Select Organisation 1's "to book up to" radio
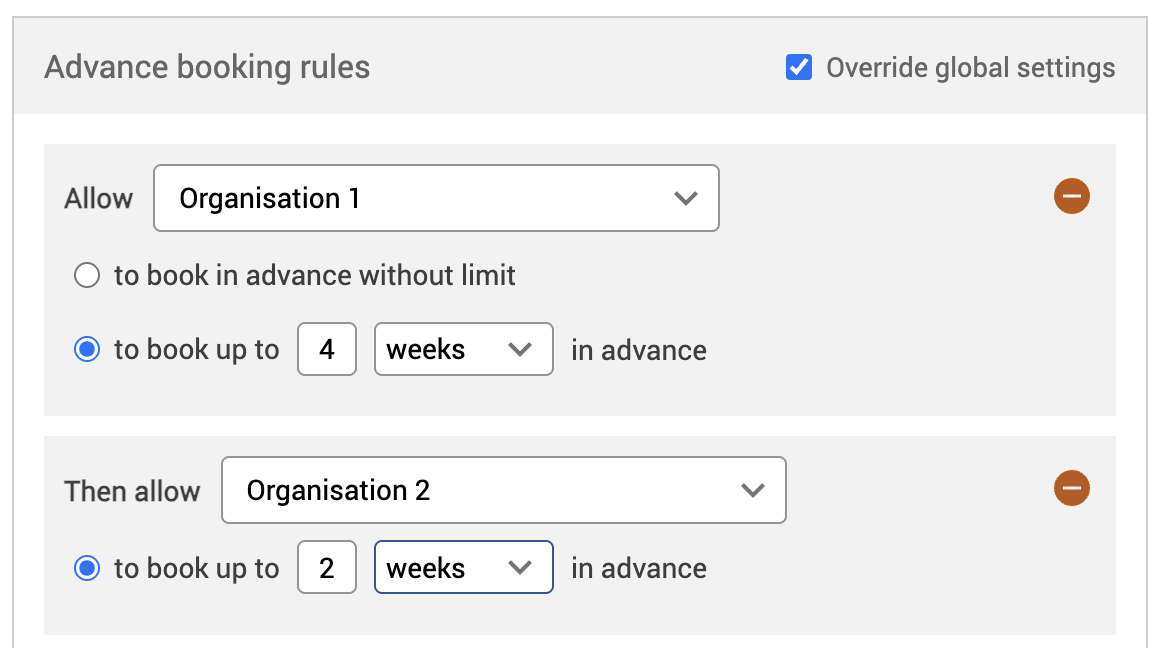 click(87, 350)
